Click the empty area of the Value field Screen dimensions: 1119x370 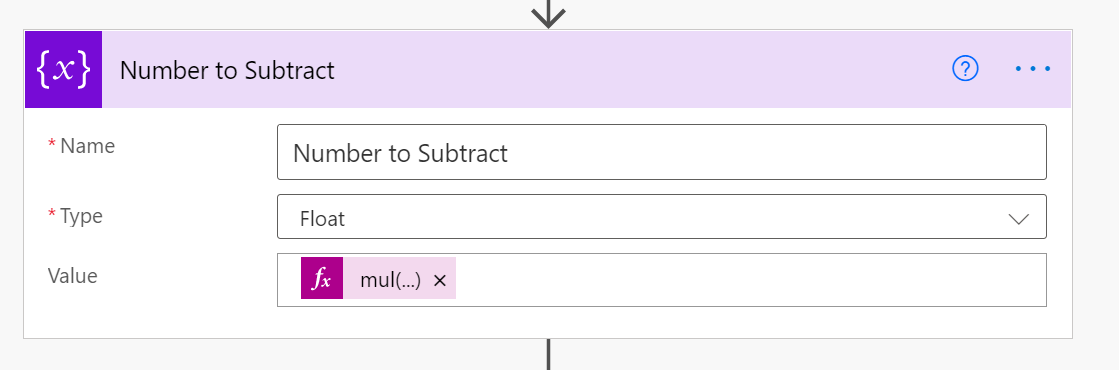pyautogui.click(x=749, y=280)
